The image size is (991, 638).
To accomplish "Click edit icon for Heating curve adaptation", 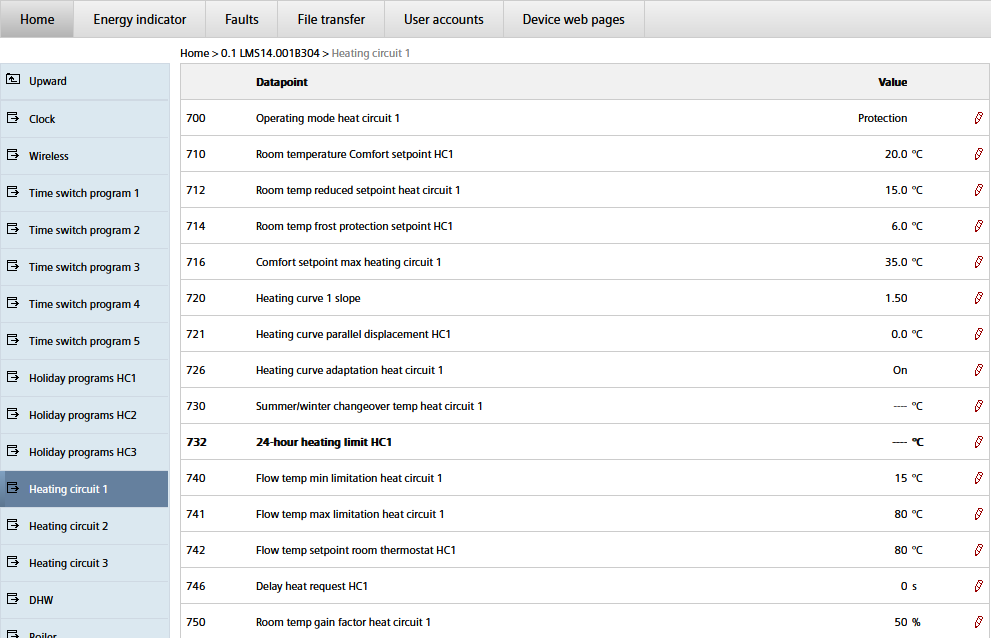I will pos(978,370).
